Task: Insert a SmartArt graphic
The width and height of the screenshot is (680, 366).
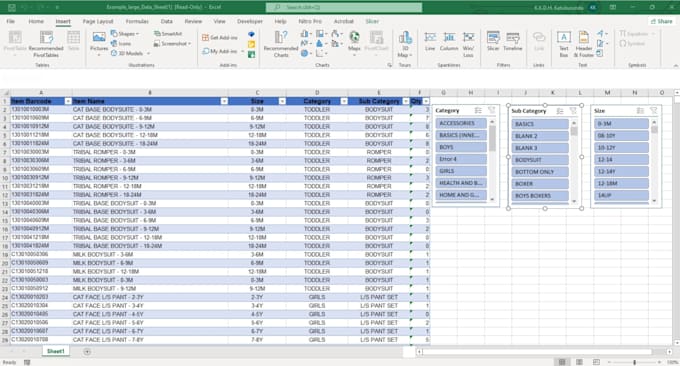Action: point(168,33)
